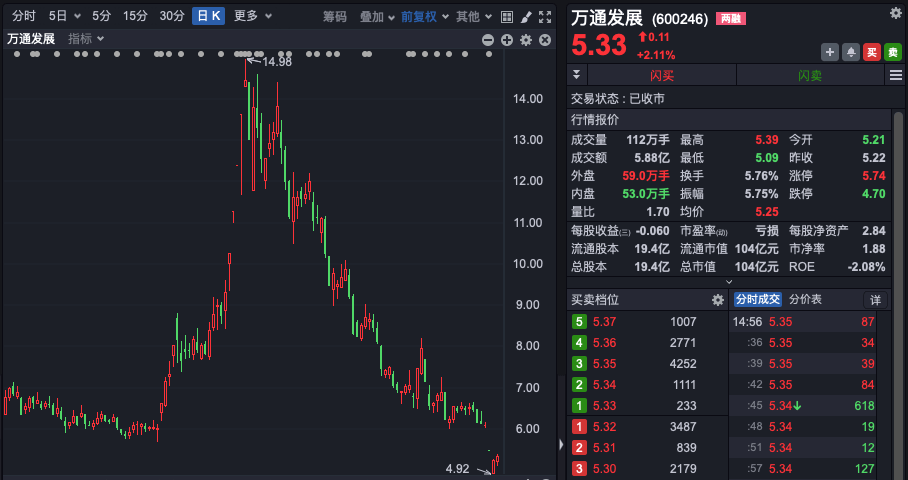908x480 pixels.
Task: Switch to the 分价表 tab
Action: (806, 299)
